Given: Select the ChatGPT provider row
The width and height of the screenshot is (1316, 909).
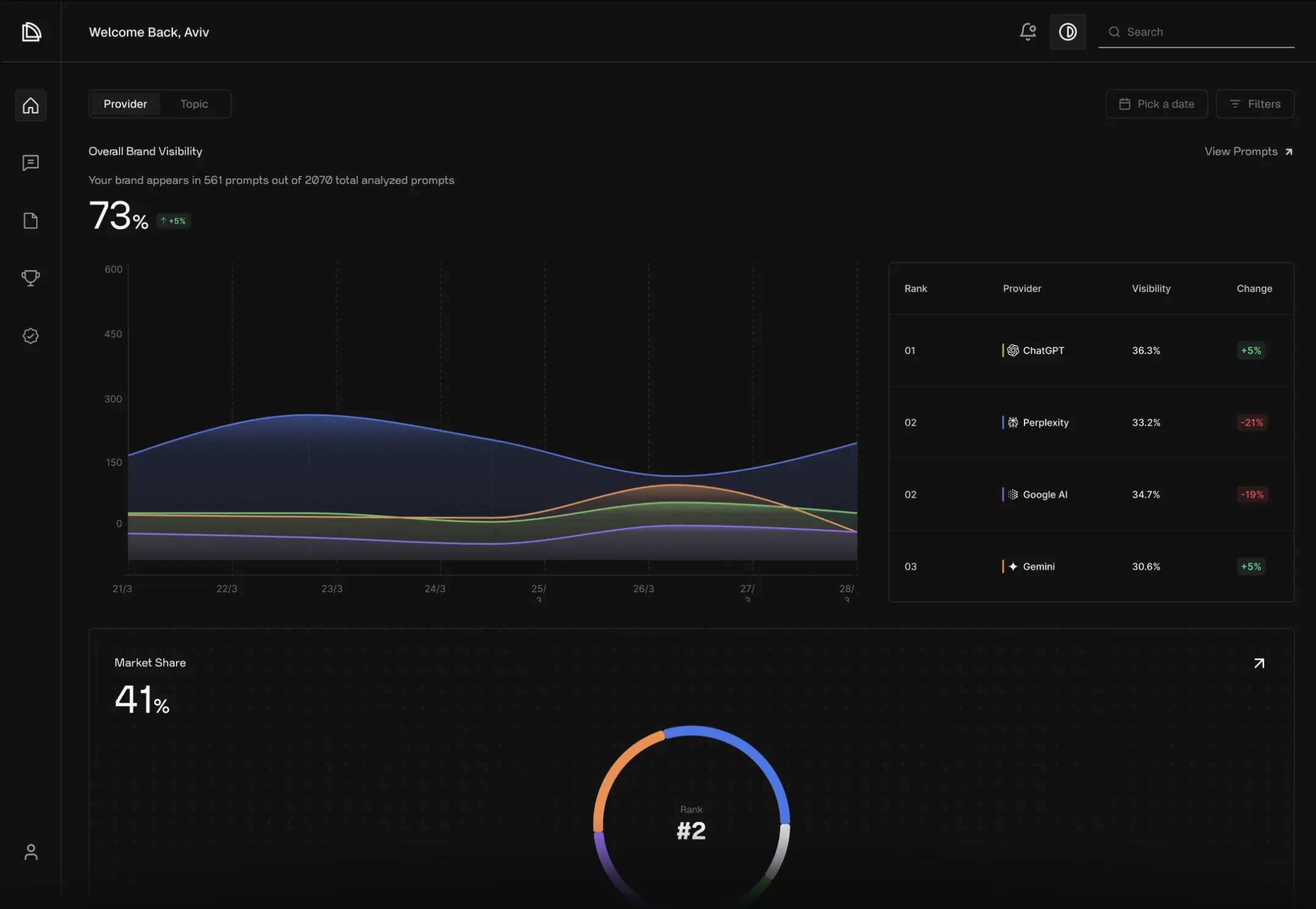Looking at the screenshot, I should [1042, 351].
